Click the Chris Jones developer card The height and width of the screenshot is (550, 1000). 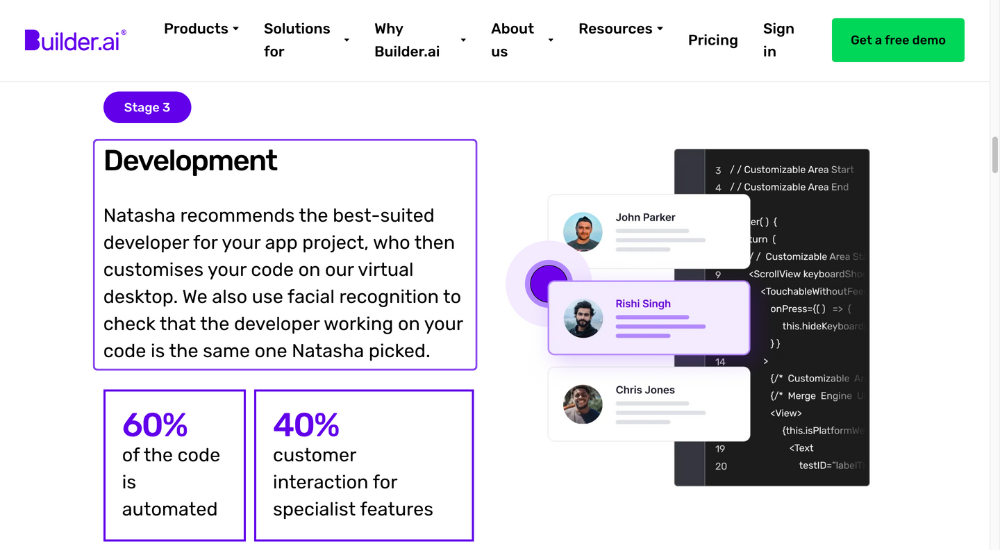[x=649, y=404]
